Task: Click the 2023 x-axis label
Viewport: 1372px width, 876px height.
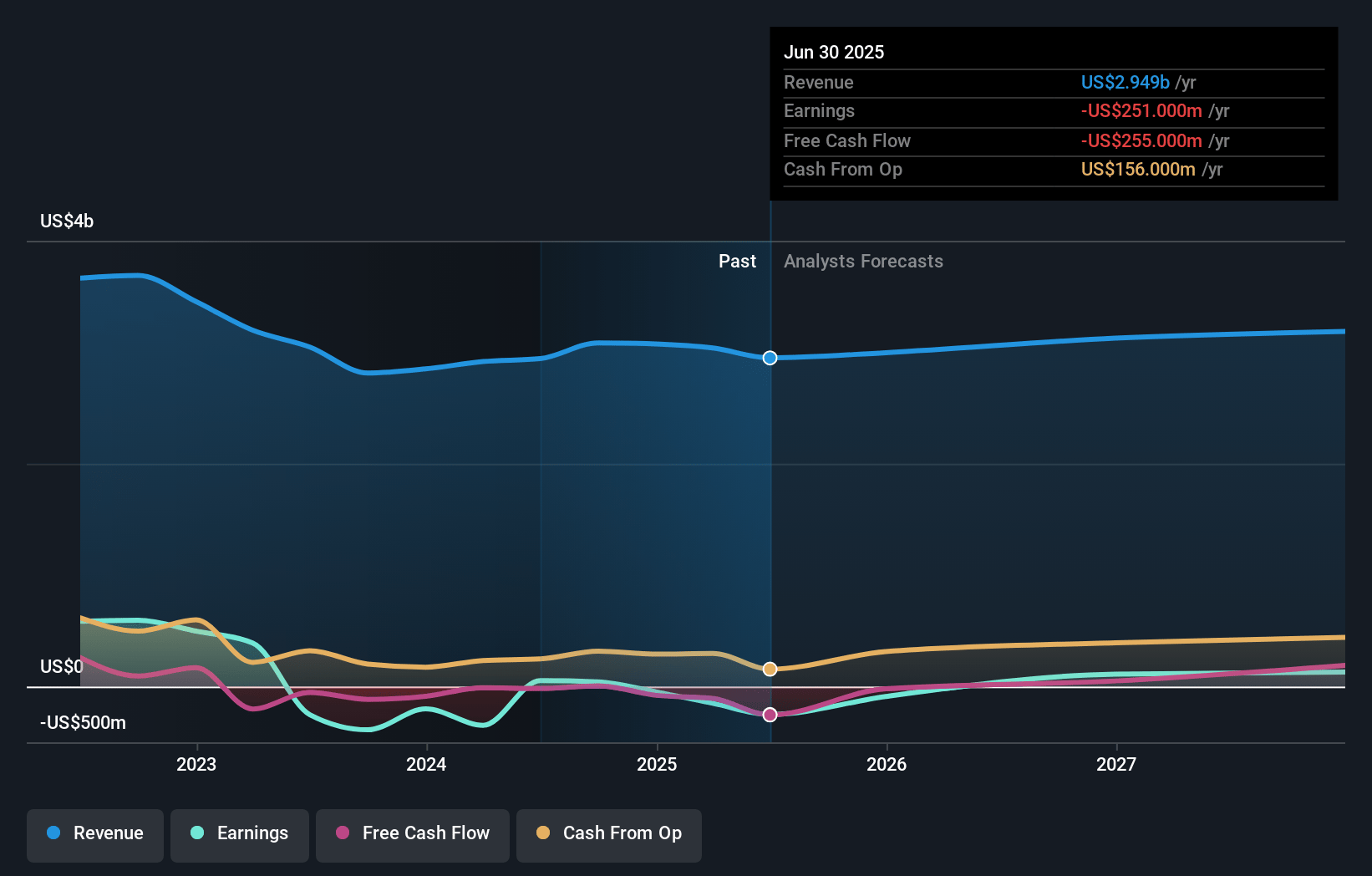Action: [x=196, y=764]
